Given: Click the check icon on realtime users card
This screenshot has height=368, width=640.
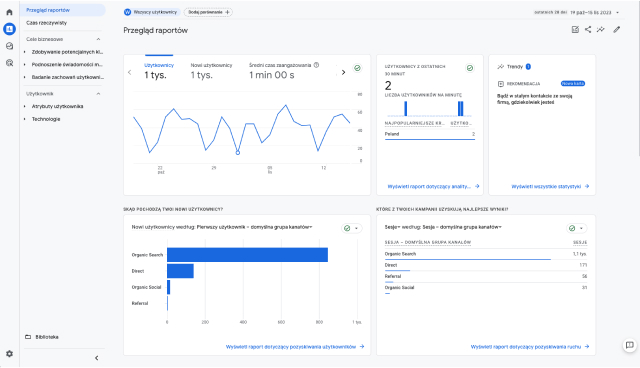Looking at the screenshot, I should (x=470, y=68).
